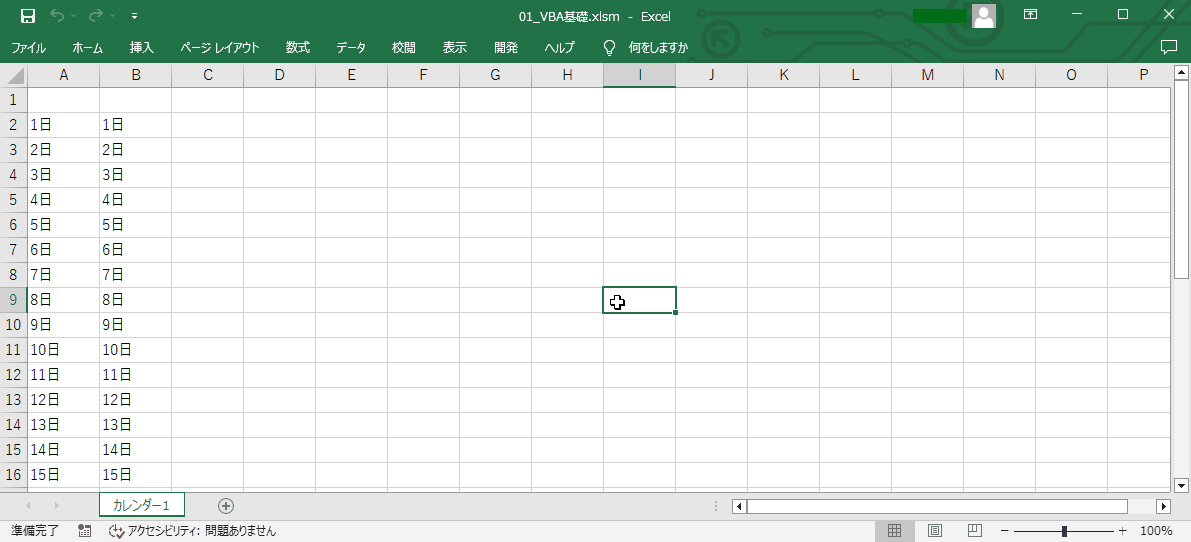The width and height of the screenshot is (1191, 542).
Task: Open the Redo history dropdown arrow
Action: [112, 16]
